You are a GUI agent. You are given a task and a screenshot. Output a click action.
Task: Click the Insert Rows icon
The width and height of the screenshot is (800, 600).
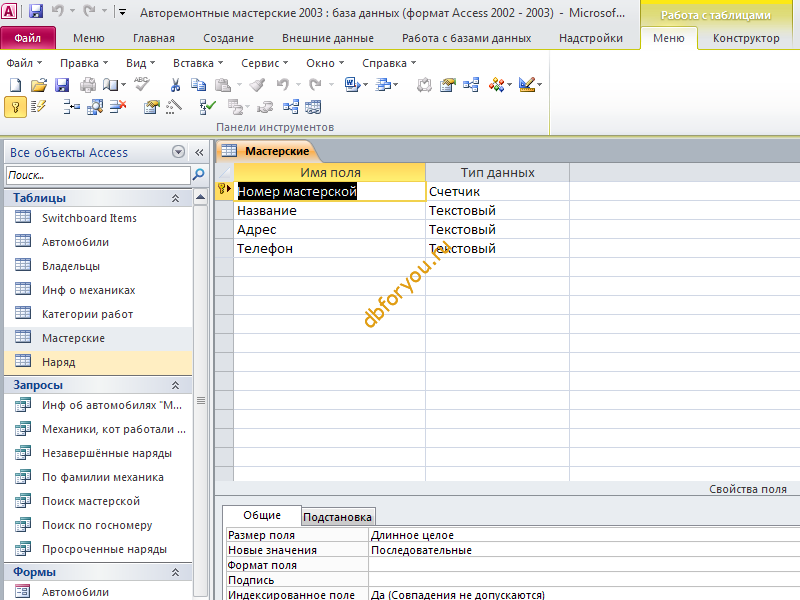point(71,107)
